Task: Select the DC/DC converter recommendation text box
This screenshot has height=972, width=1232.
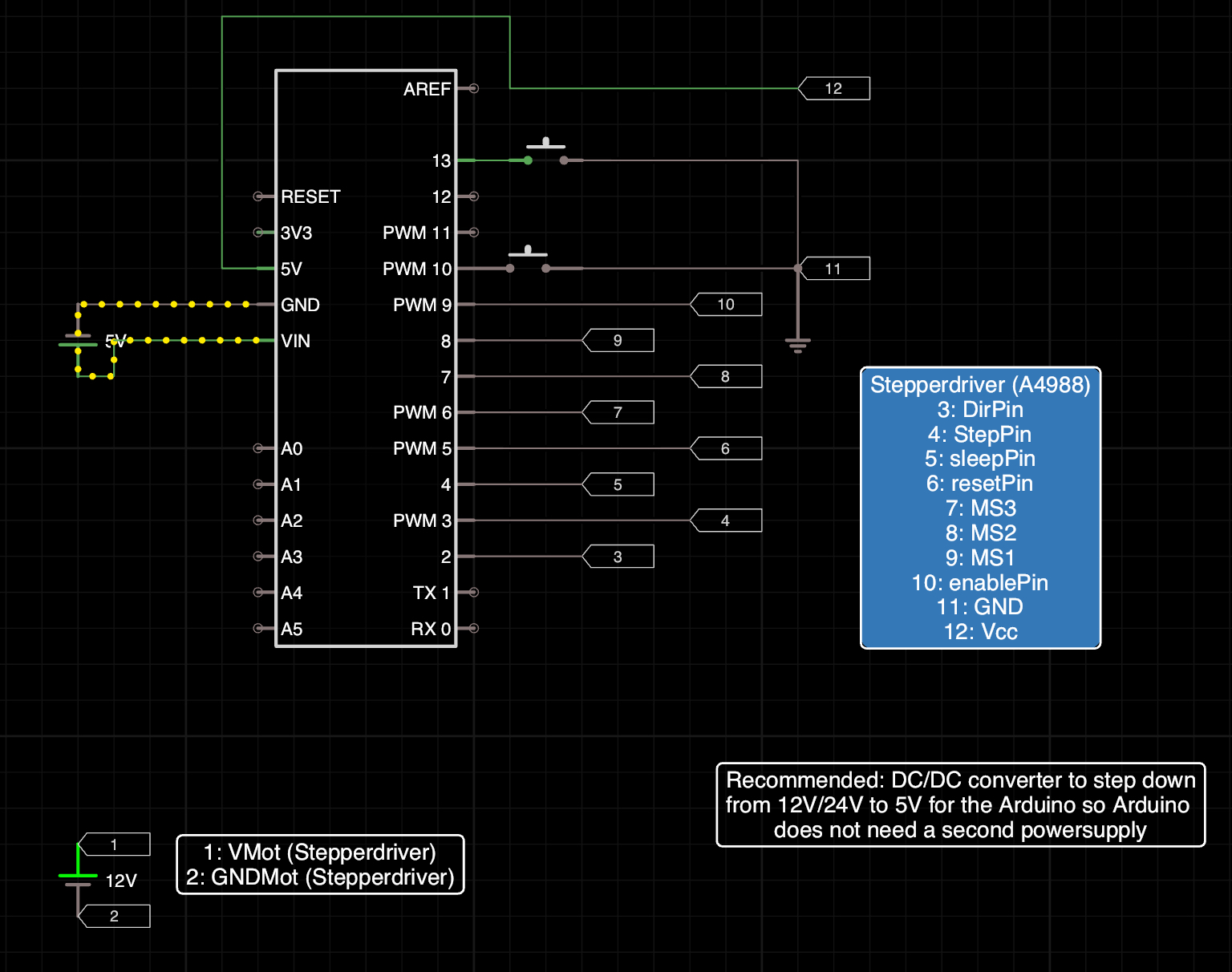Action: click(961, 804)
